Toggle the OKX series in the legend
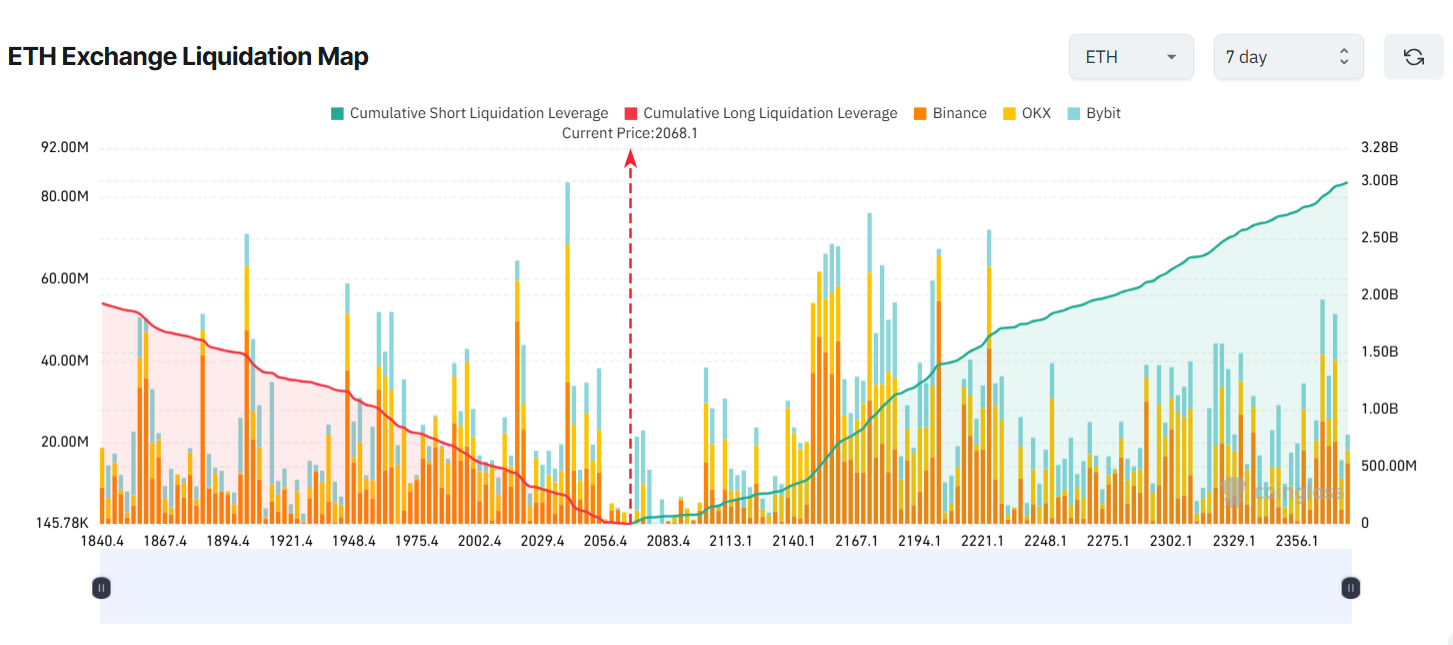Viewport: 1453px width, 645px height. 1027,112
